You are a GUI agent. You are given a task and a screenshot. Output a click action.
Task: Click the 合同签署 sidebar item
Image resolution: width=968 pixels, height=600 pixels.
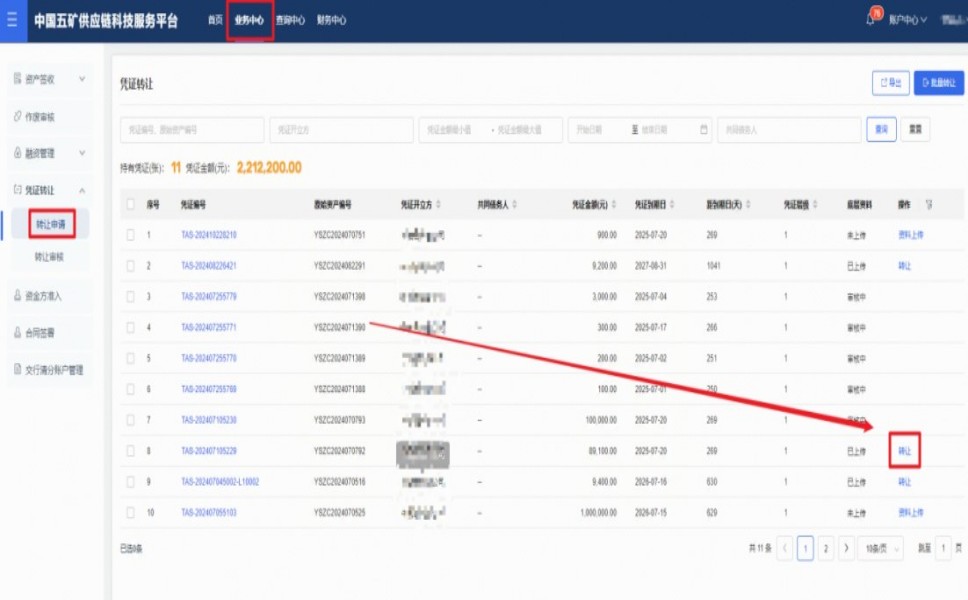46,332
